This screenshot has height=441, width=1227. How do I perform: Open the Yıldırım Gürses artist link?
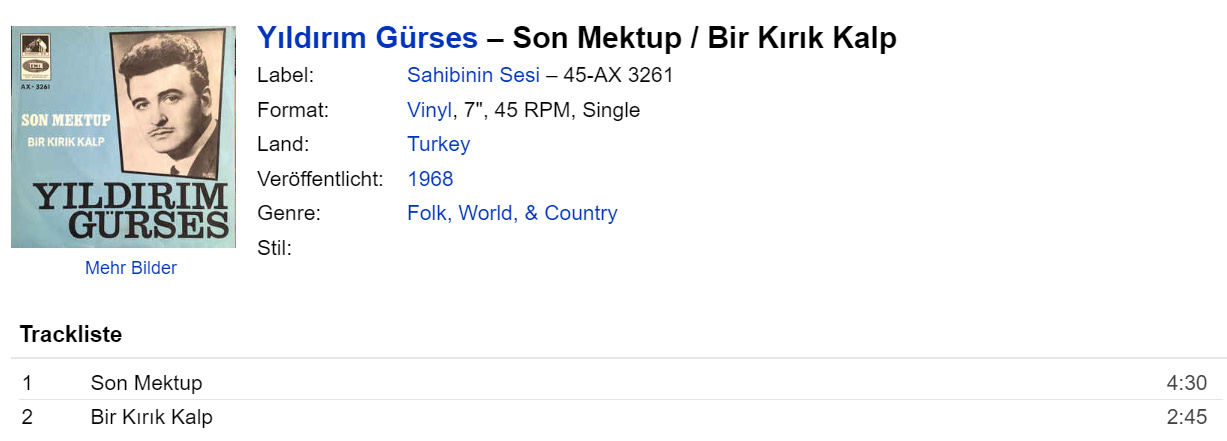click(367, 38)
